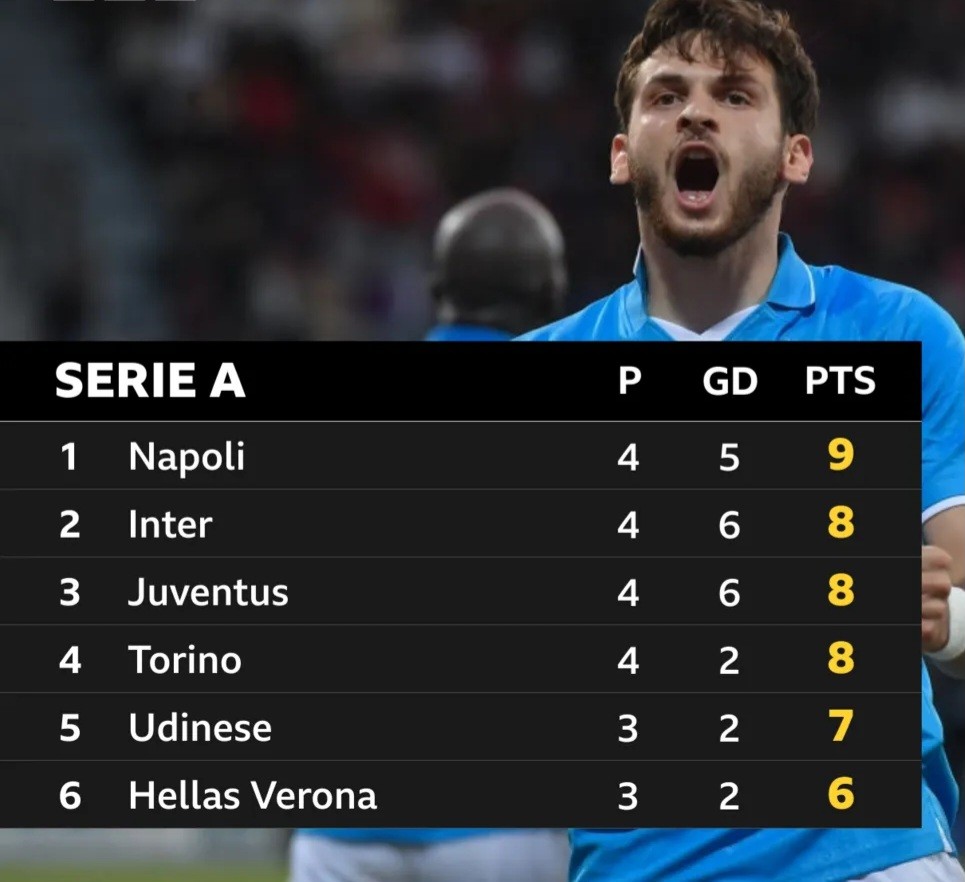The image size is (965, 882).
Task: Click the PTS column header
Action: pos(840,380)
